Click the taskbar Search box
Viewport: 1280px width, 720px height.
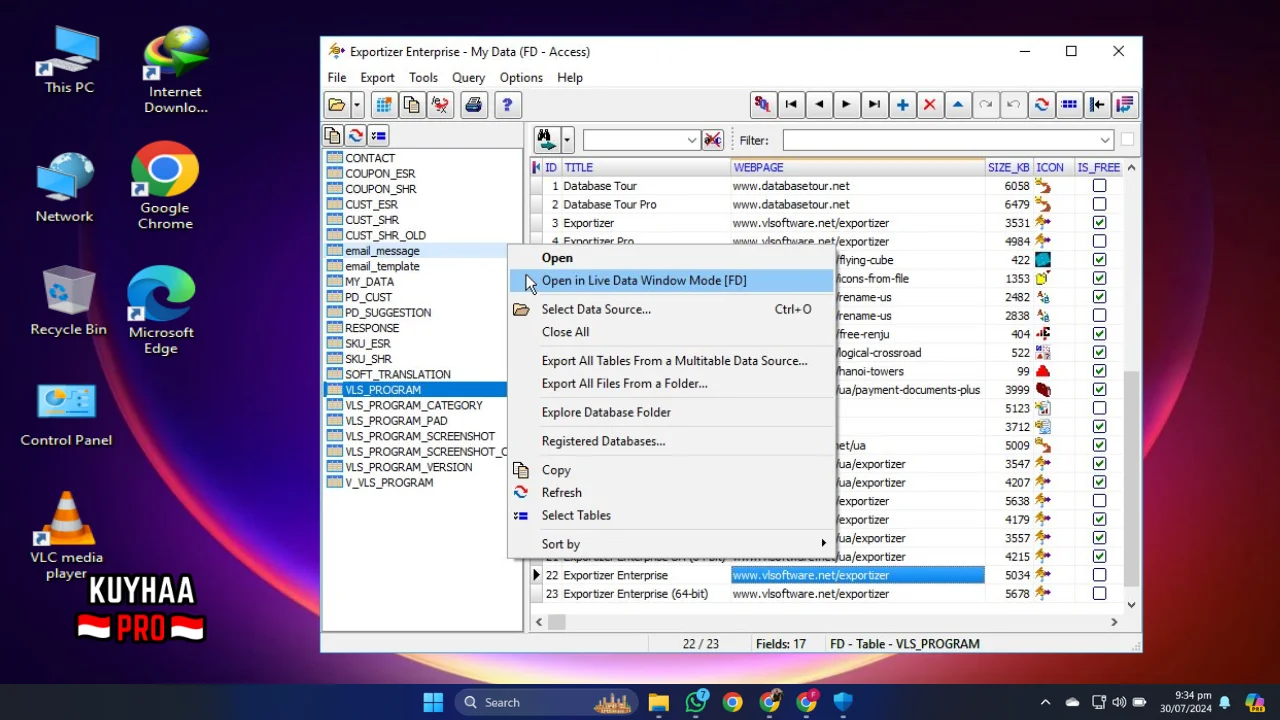(548, 703)
